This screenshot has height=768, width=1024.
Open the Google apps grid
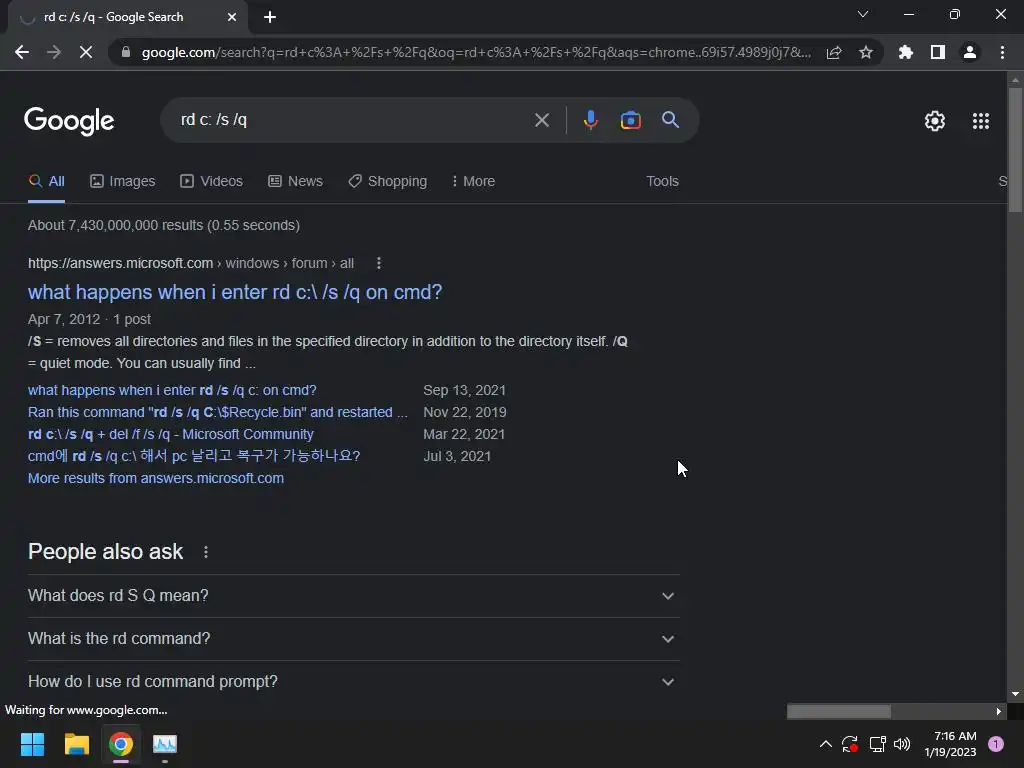coord(981,121)
